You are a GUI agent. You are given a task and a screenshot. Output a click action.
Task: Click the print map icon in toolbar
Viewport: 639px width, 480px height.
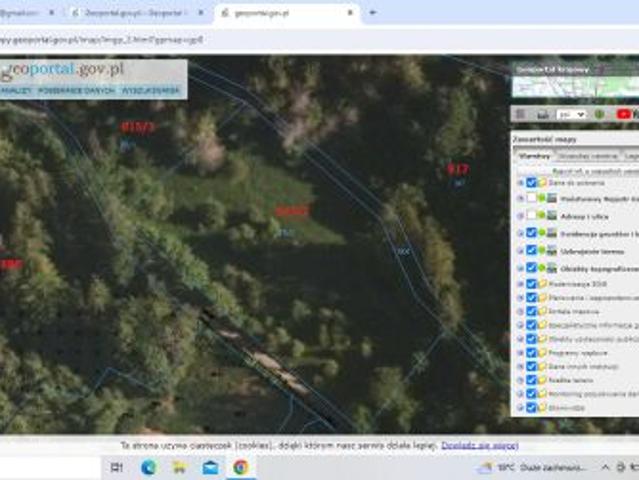click(542, 114)
